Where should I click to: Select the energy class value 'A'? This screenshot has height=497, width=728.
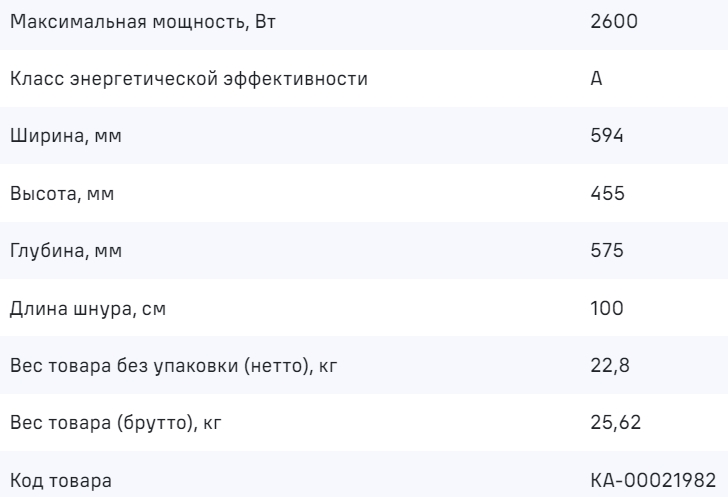click(596, 77)
